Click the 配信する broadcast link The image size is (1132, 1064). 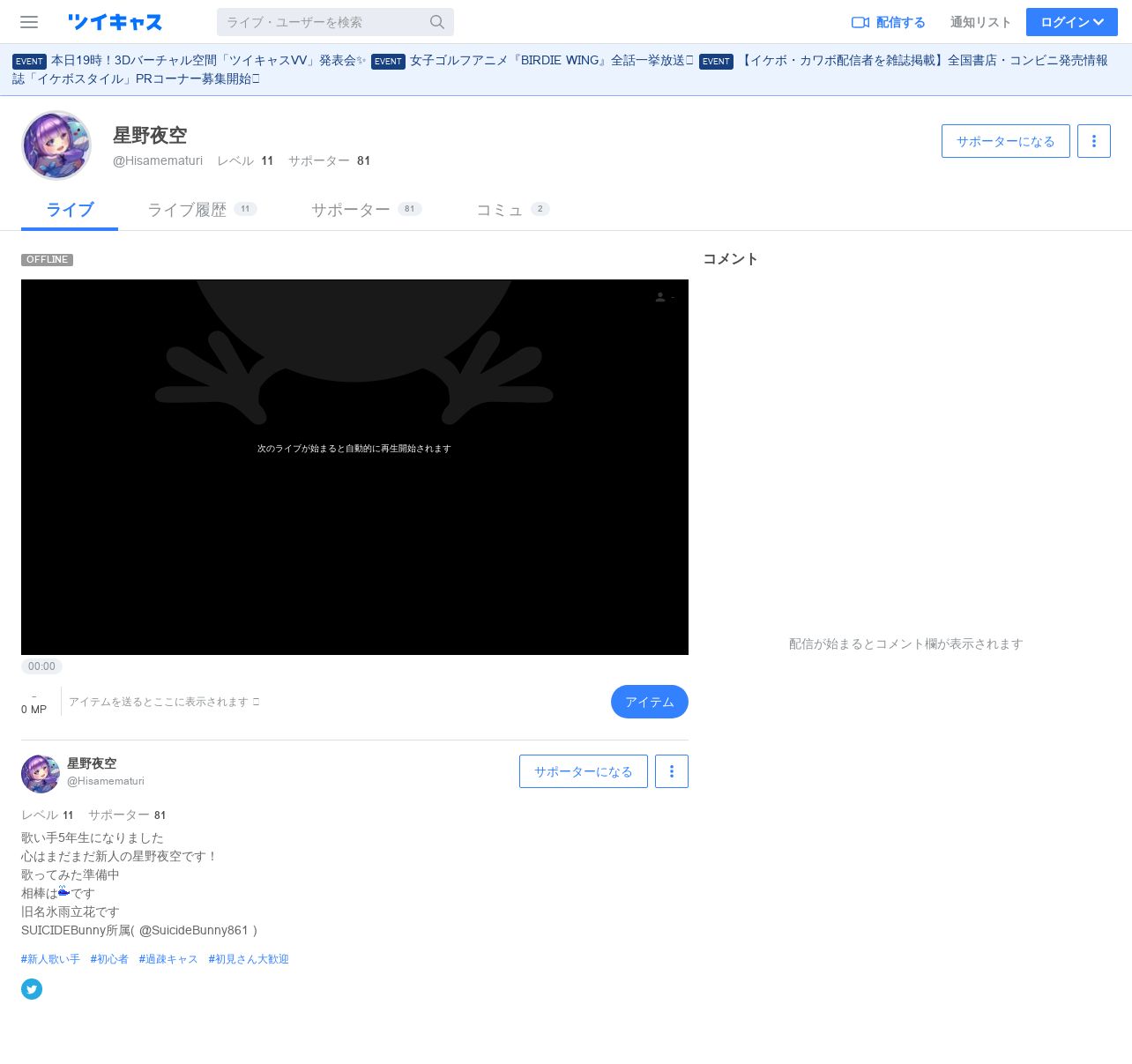pos(888,22)
